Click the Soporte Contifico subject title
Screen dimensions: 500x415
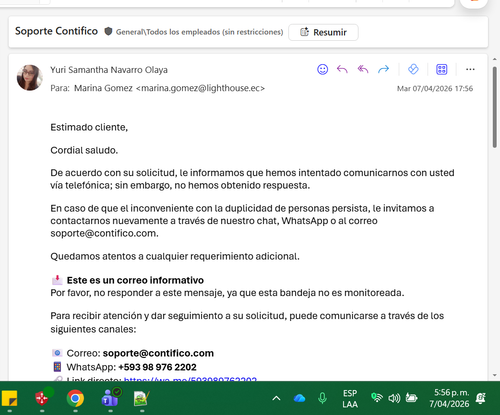56,31
